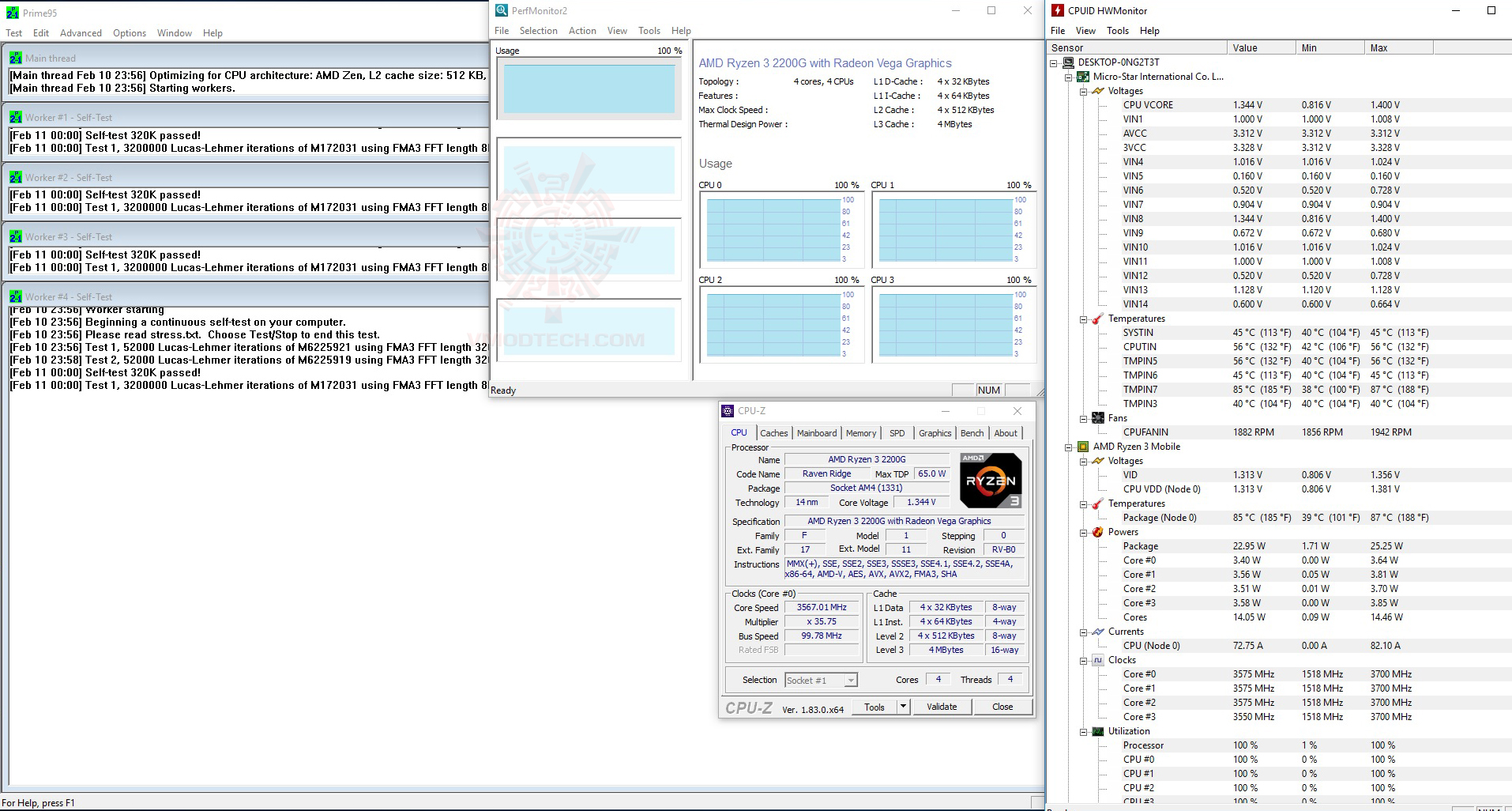Click the Worker #2 window icon
The height and width of the screenshot is (811, 1512).
point(15,177)
